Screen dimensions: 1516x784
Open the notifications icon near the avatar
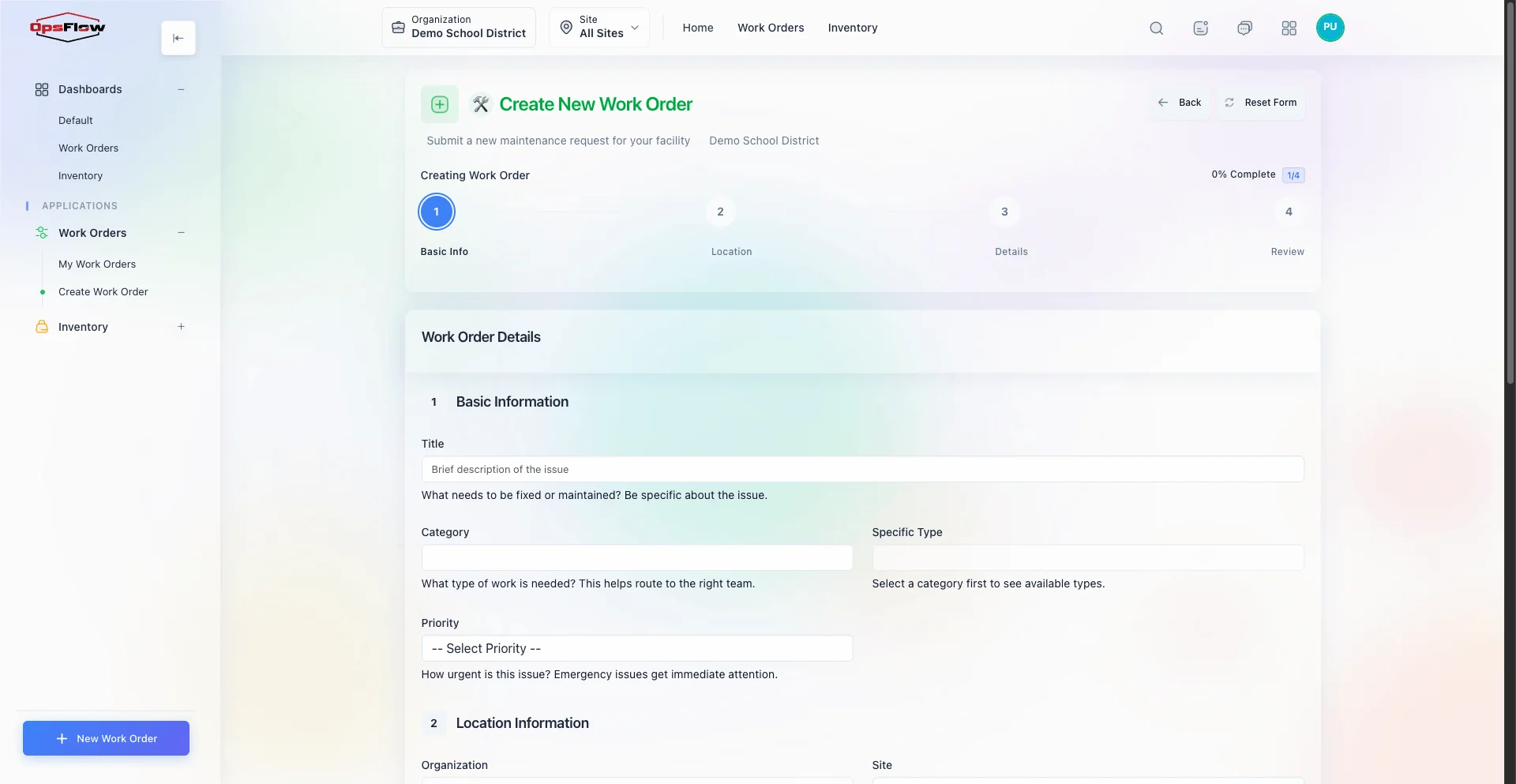pos(1200,28)
